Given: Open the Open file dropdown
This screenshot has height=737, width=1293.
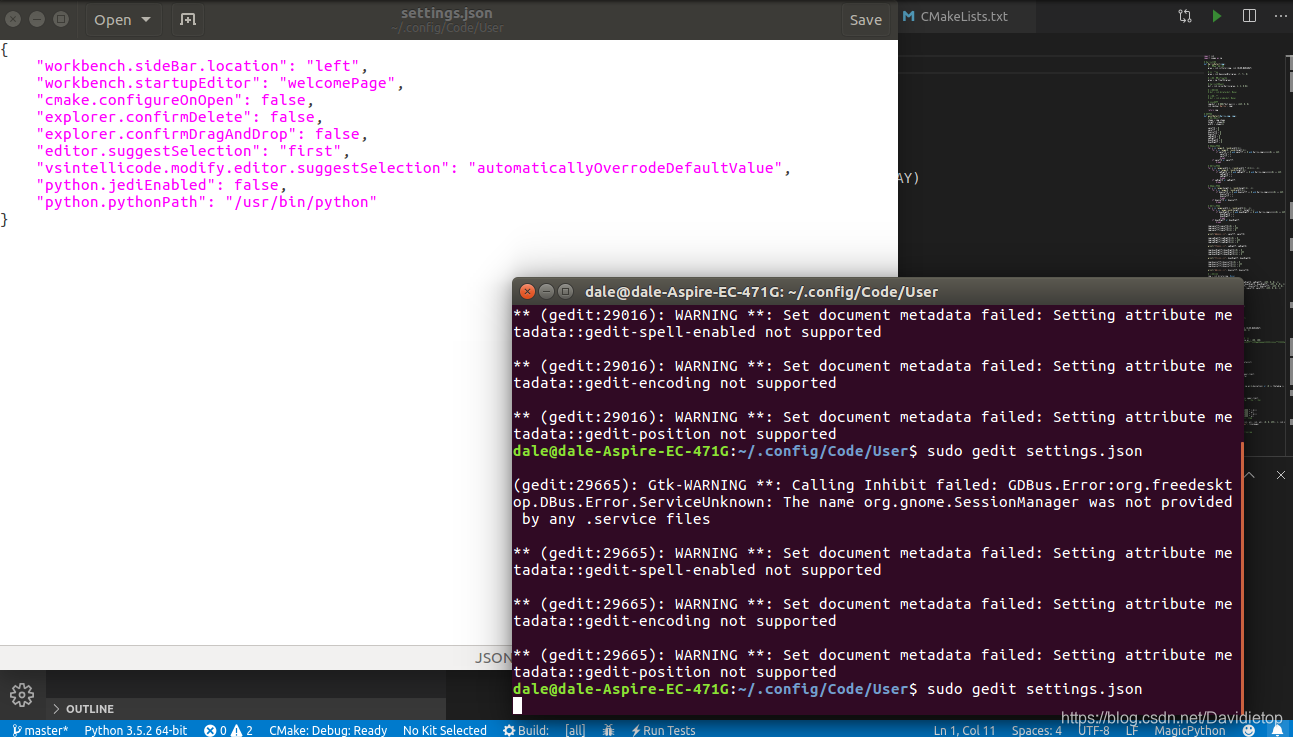Looking at the screenshot, I should pos(121,19).
